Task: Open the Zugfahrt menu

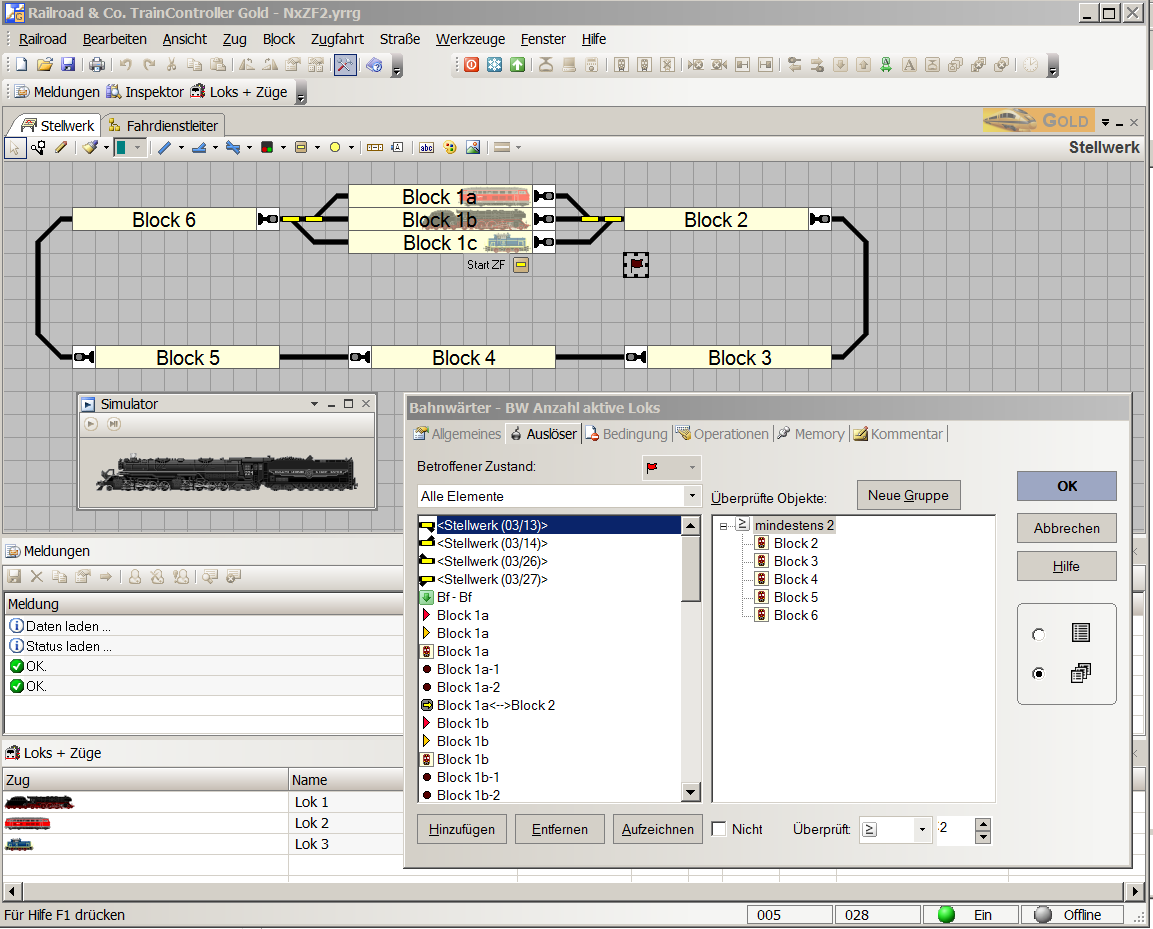Action: (x=337, y=39)
